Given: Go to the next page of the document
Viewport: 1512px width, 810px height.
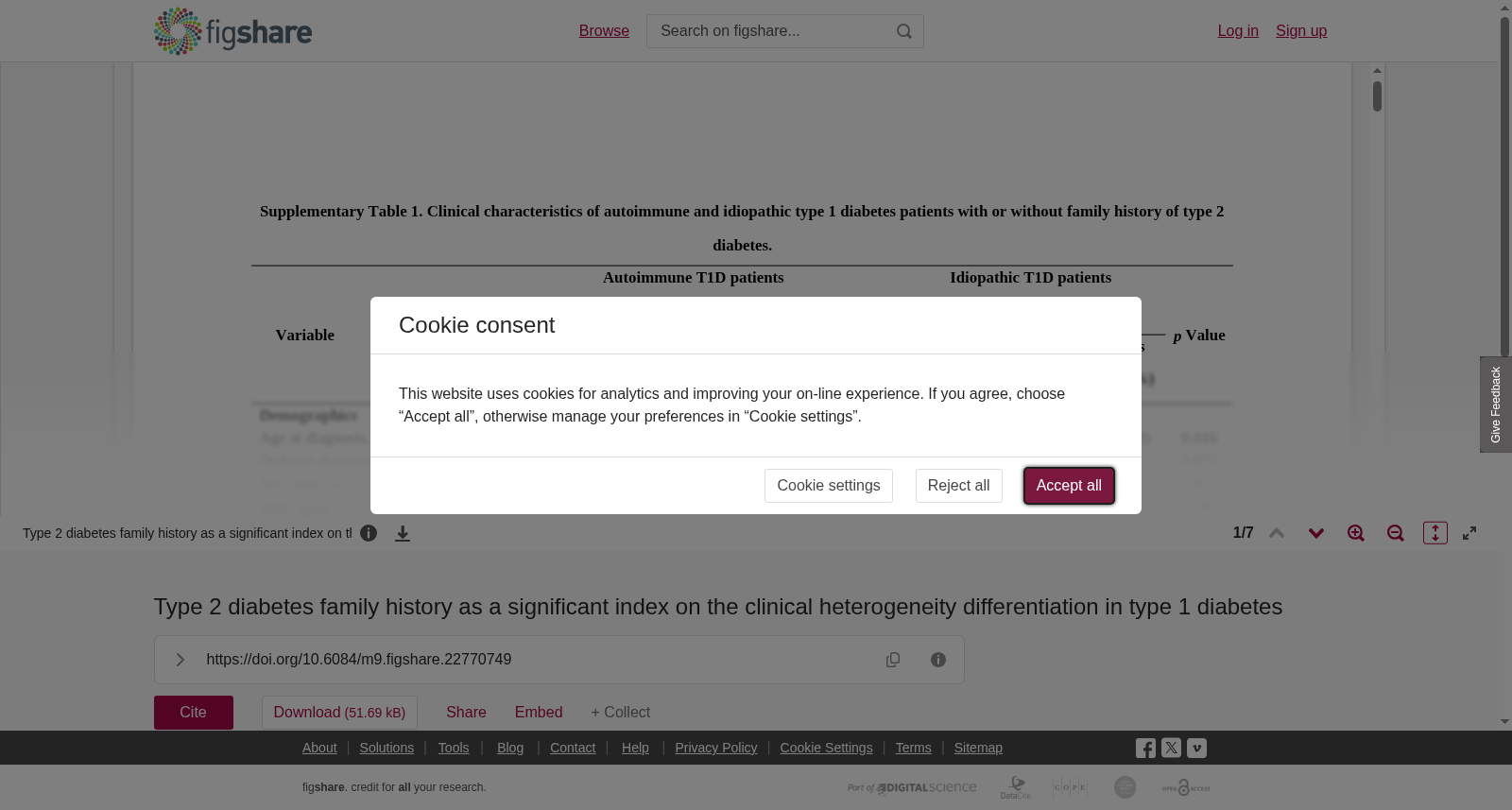Looking at the screenshot, I should (1316, 533).
